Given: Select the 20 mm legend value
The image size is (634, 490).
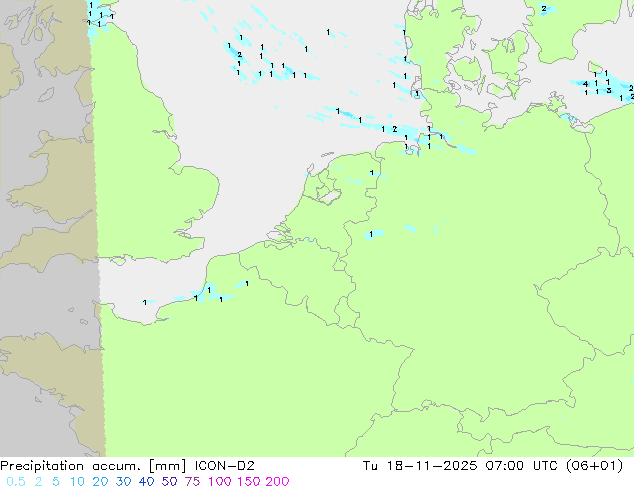Looking at the screenshot, I should 100,482.
